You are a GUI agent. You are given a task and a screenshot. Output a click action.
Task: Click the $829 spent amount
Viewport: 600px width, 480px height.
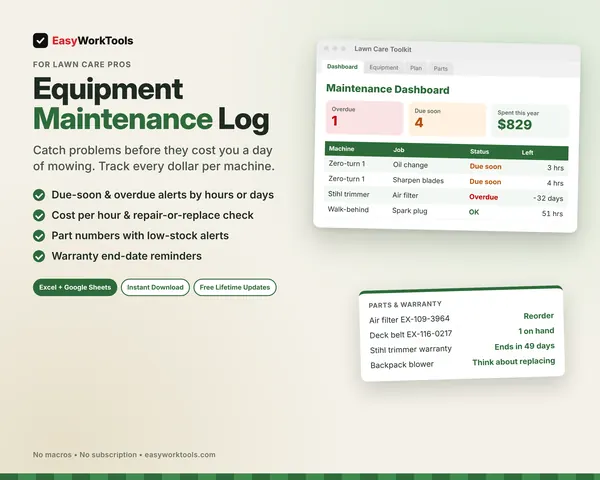point(515,124)
